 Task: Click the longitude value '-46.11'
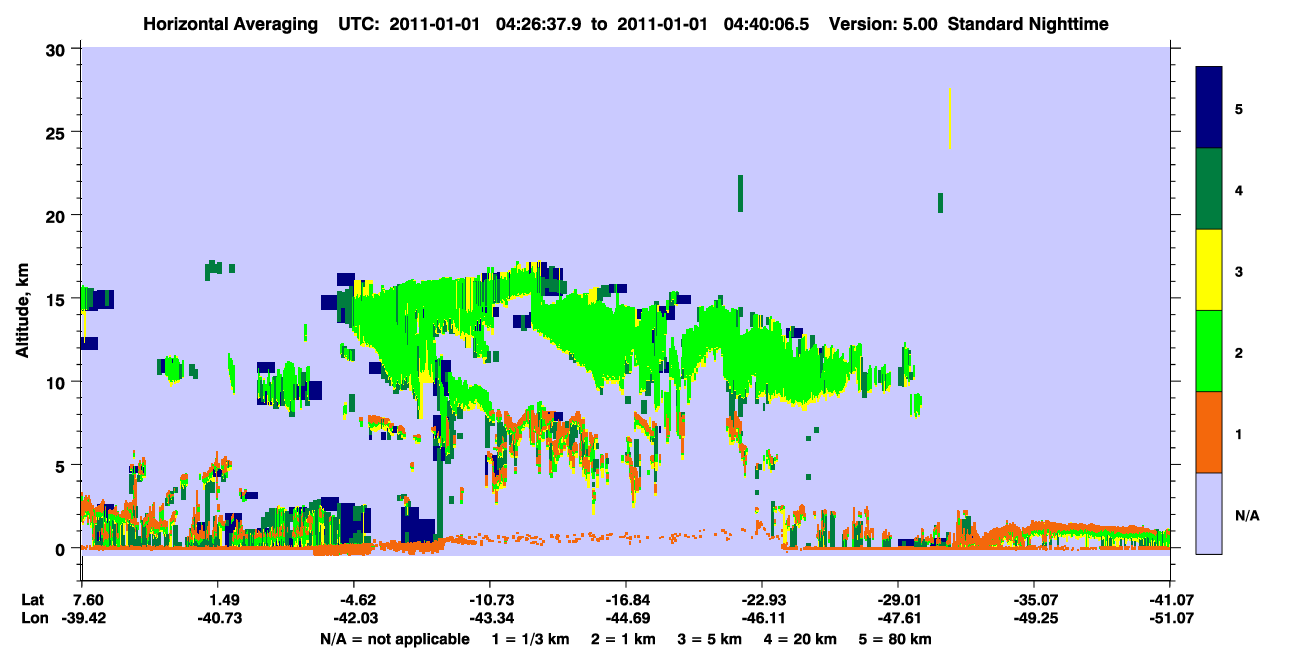762,618
